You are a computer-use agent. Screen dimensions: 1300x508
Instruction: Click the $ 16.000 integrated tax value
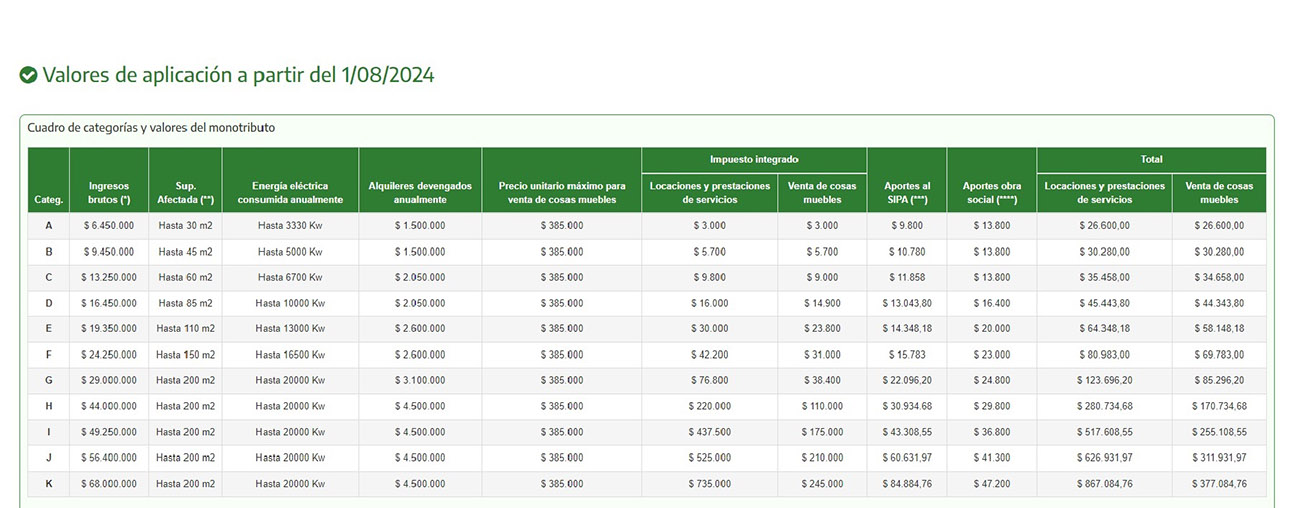click(710, 303)
